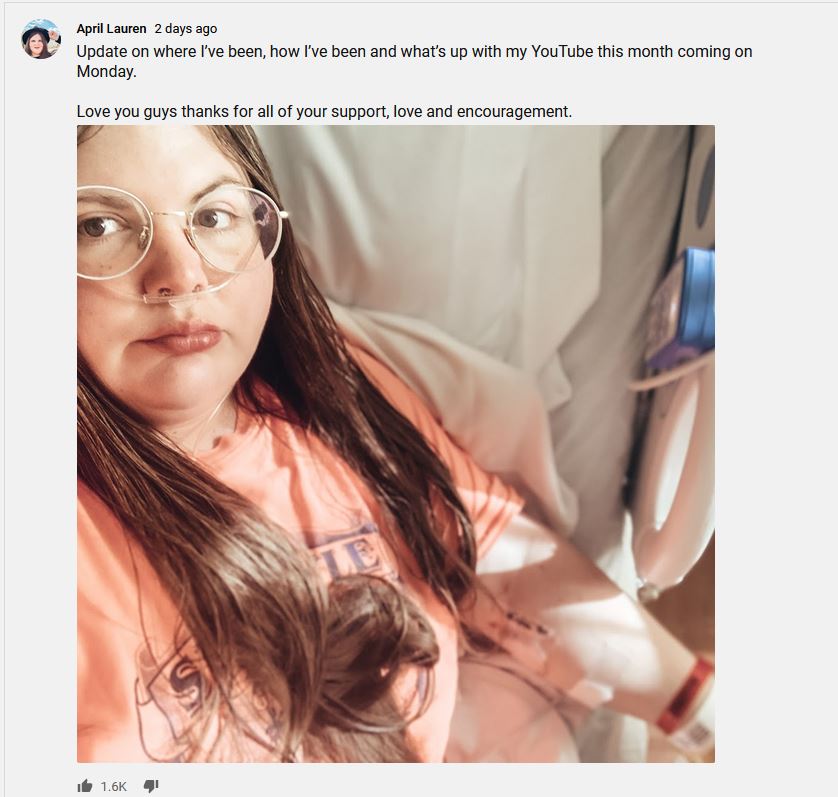The height and width of the screenshot is (797, 838).
Task: Click the word 'YouTube' in the post text
Action: point(562,52)
